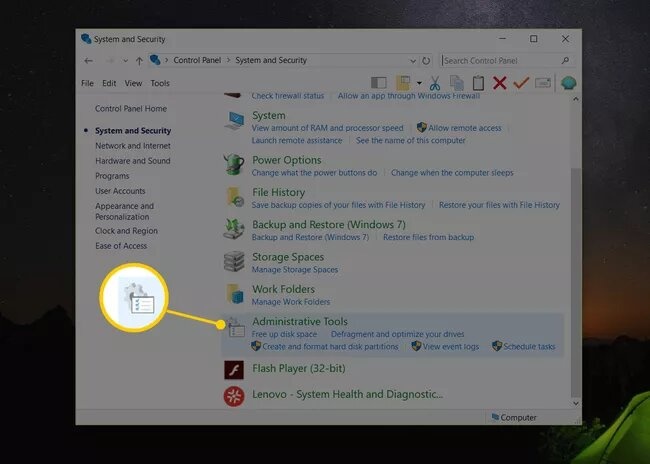Click the Power Options battery icon
This screenshot has width=650, height=464.
[x=234, y=165]
